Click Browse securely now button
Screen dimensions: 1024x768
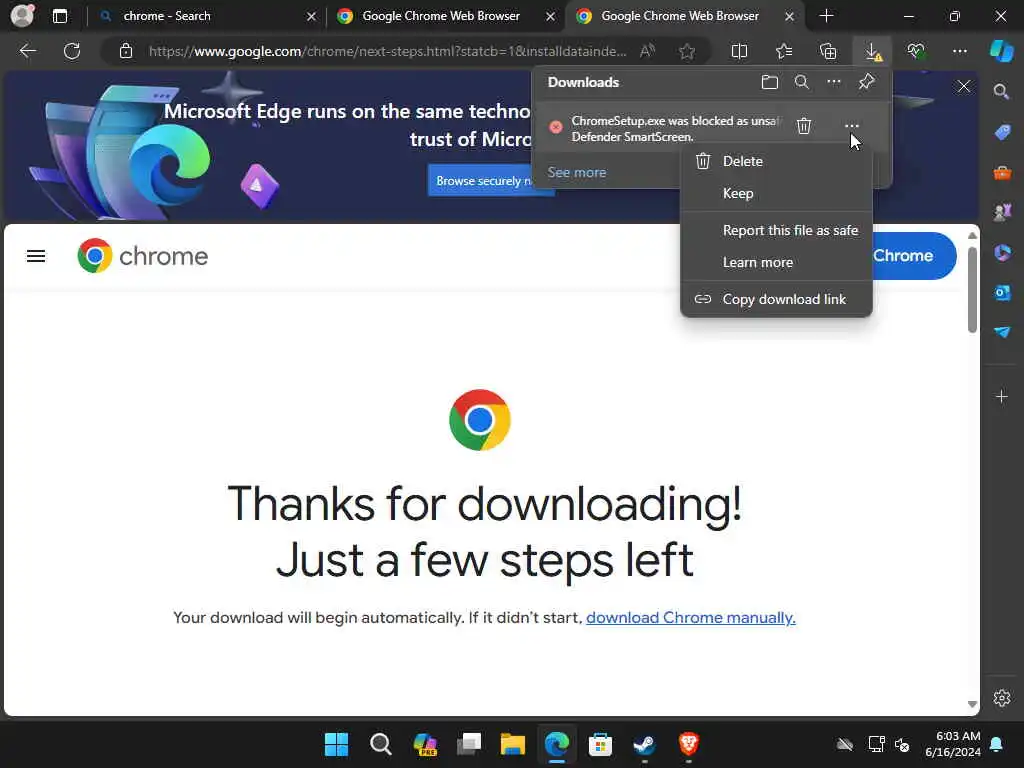[483, 181]
